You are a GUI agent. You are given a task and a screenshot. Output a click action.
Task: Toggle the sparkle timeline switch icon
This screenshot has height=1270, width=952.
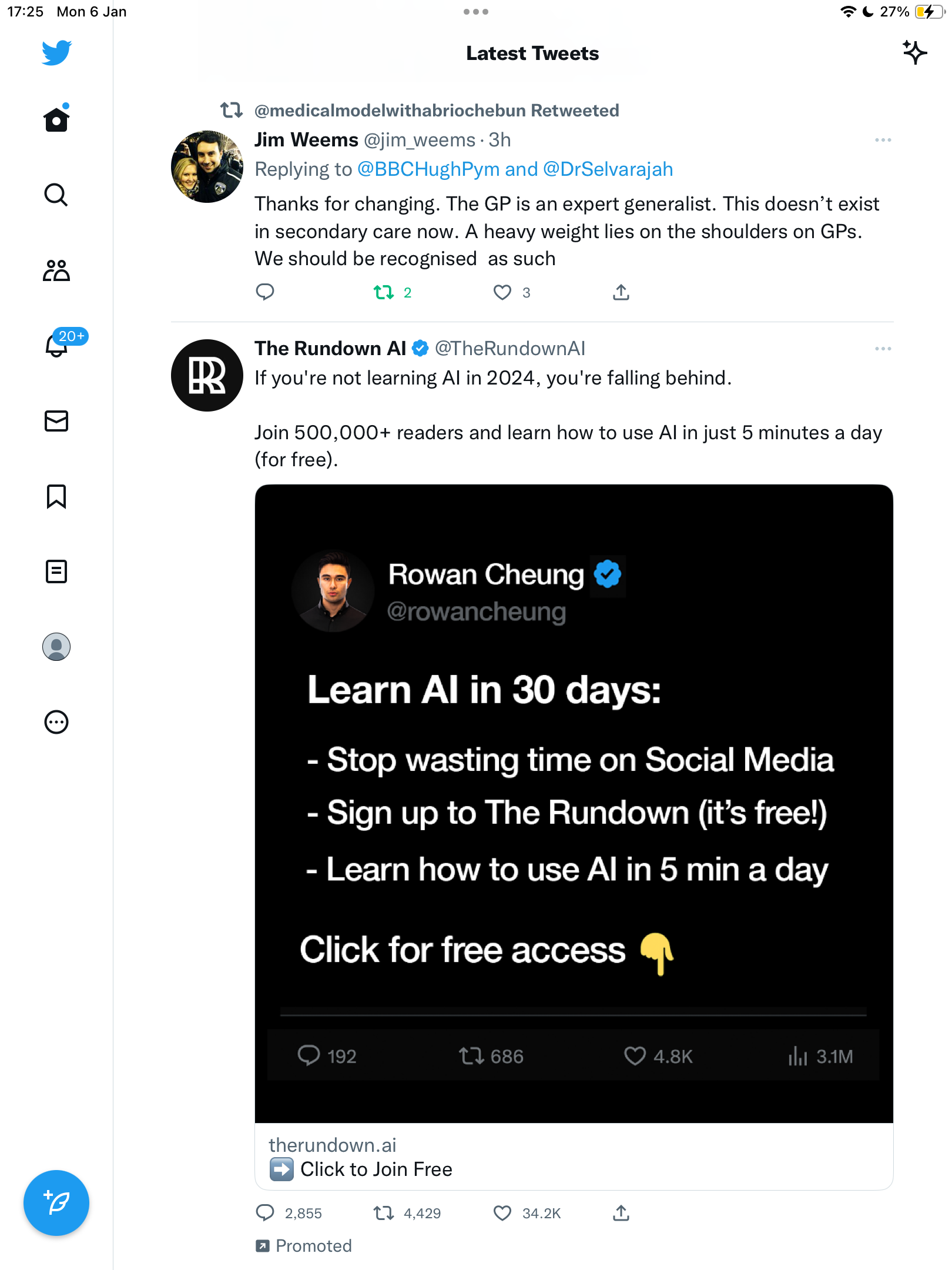click(914, 53)
